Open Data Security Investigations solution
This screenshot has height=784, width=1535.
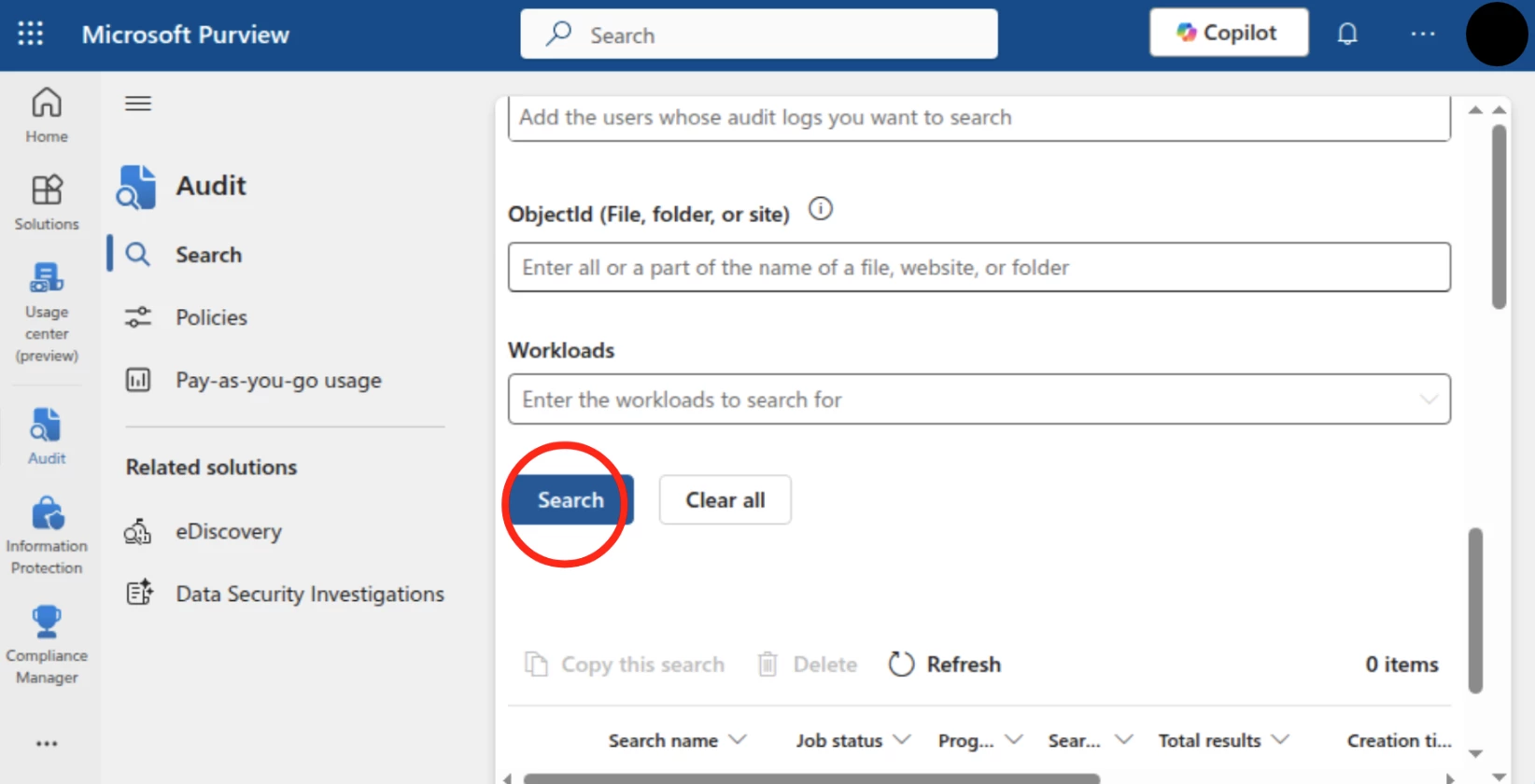click(309, 594)
